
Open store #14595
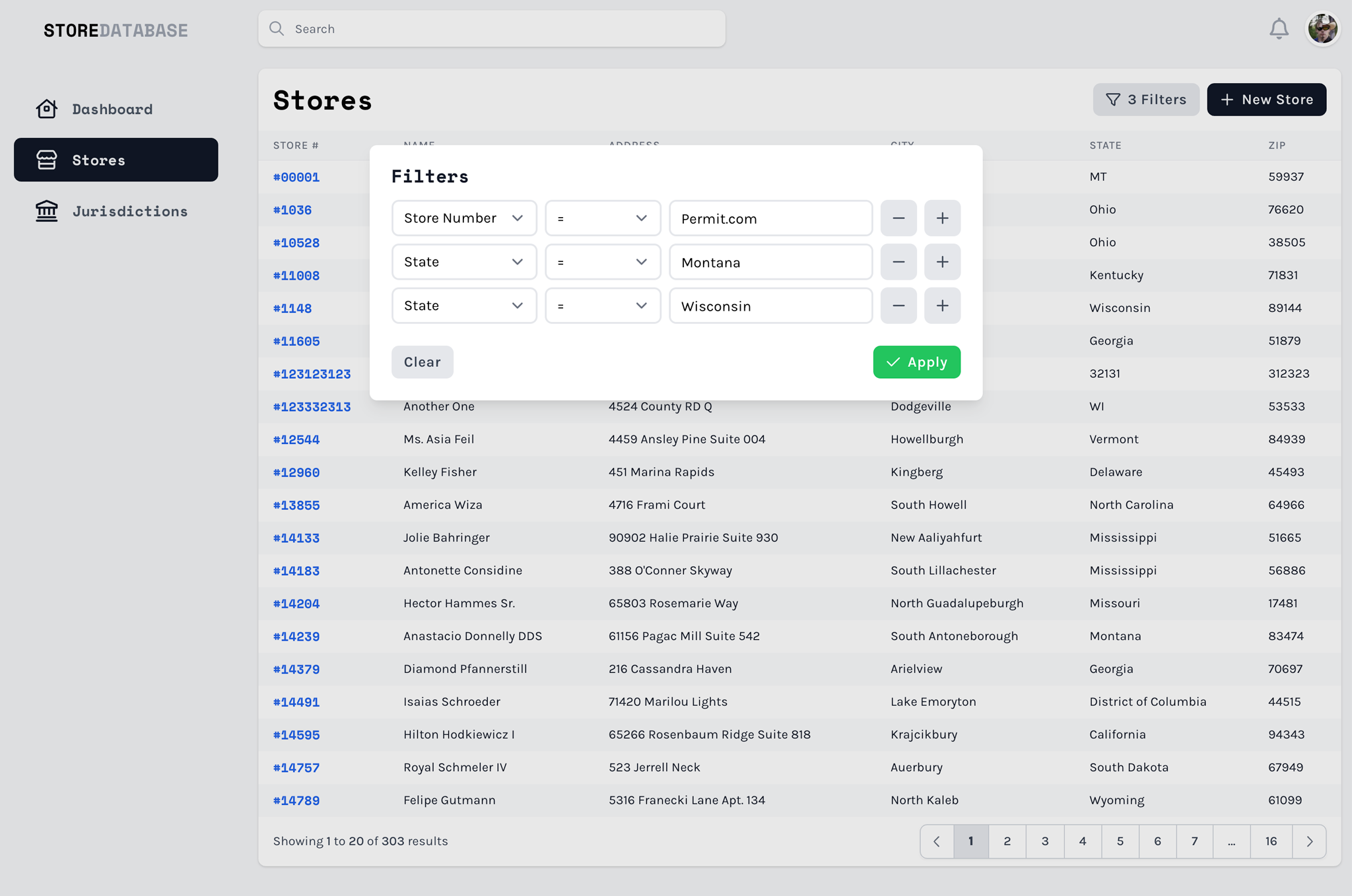point(296,735)
